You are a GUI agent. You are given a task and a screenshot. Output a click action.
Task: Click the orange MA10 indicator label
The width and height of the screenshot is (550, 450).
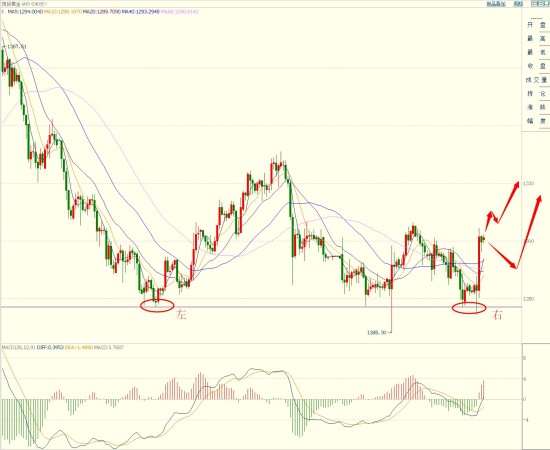63,12
